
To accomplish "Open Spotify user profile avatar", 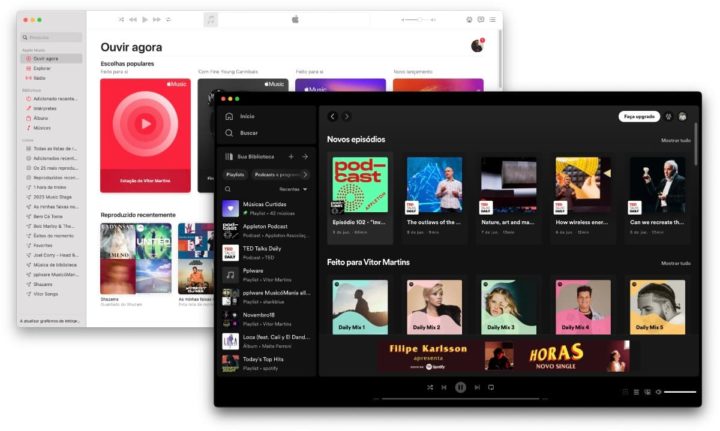I will click(683, 117).
